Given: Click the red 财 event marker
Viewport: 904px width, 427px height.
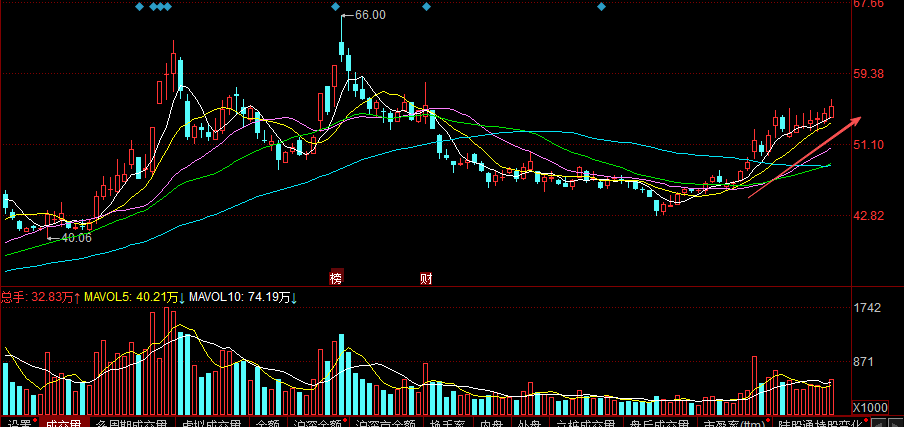Looking at the screenshot, I should (426, 279).
